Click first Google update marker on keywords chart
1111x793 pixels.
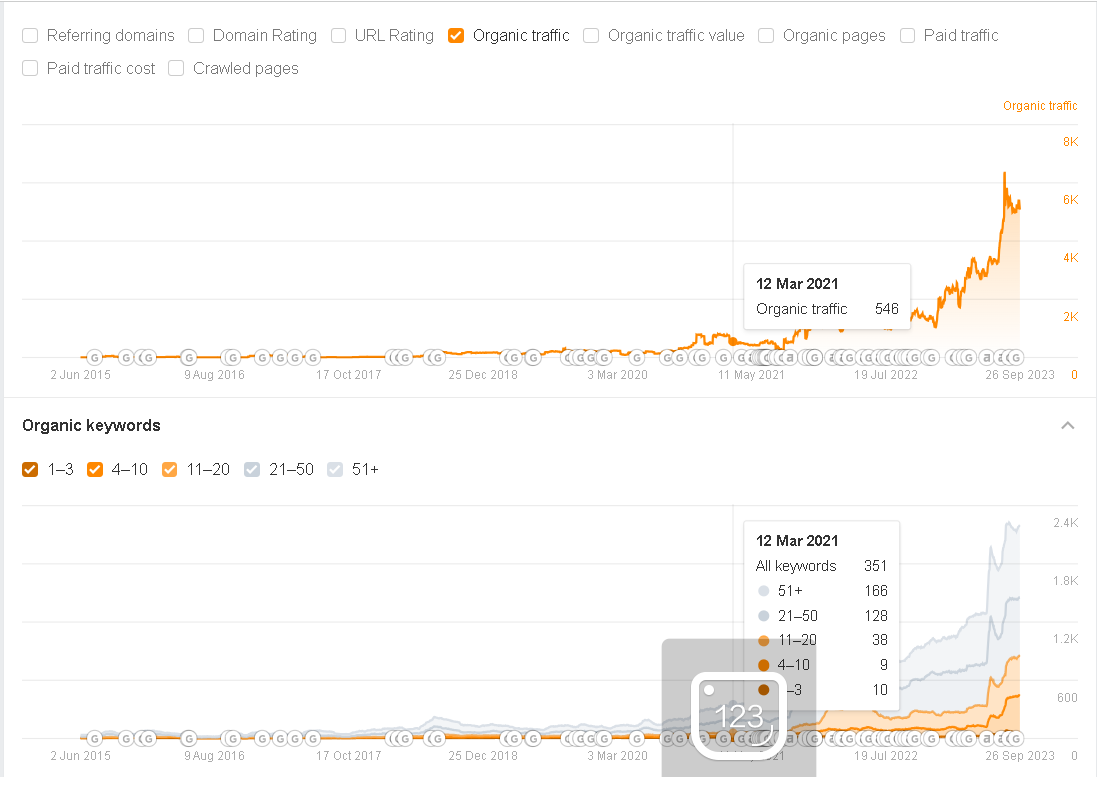coord(95,738)
